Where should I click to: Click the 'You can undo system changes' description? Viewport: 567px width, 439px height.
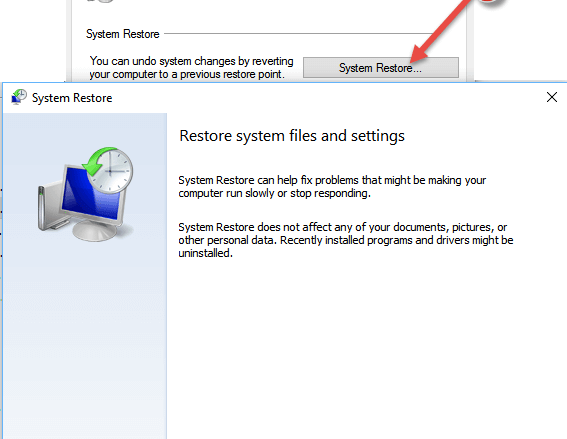coord(191,67)
